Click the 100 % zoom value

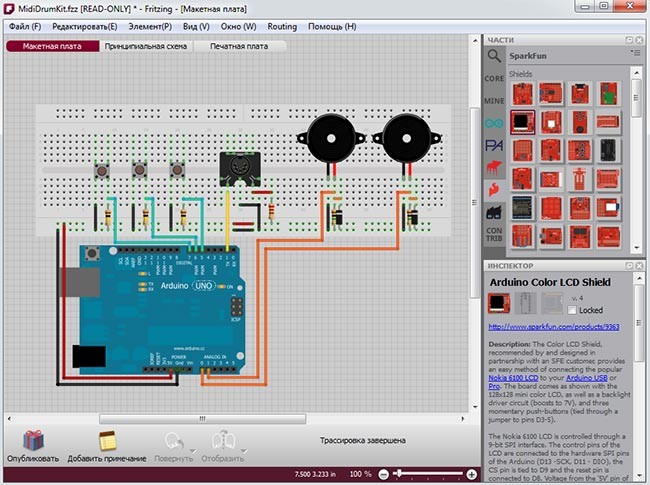(x=360, y=473)
